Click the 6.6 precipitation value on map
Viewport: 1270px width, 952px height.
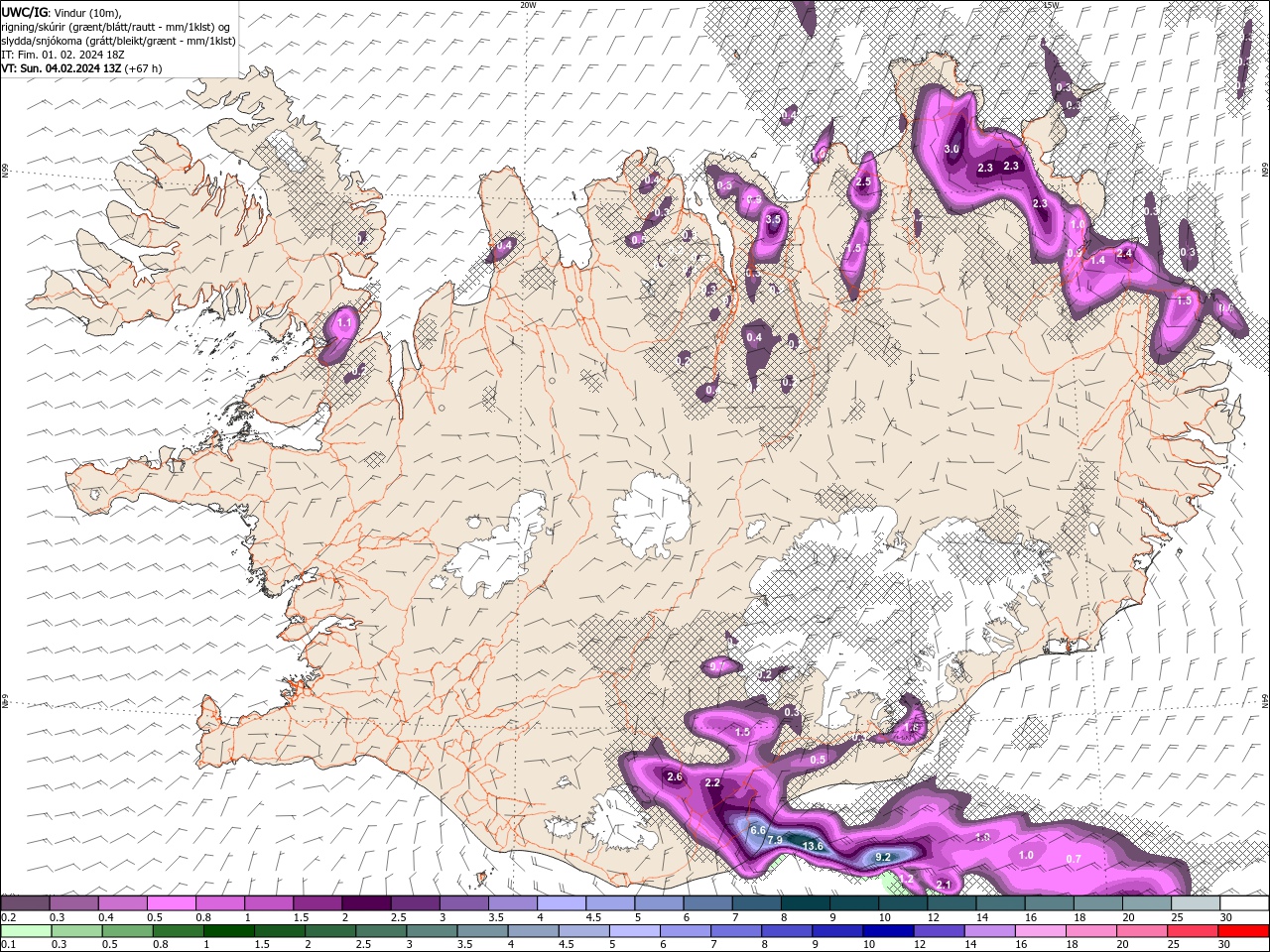coord(758,830)
